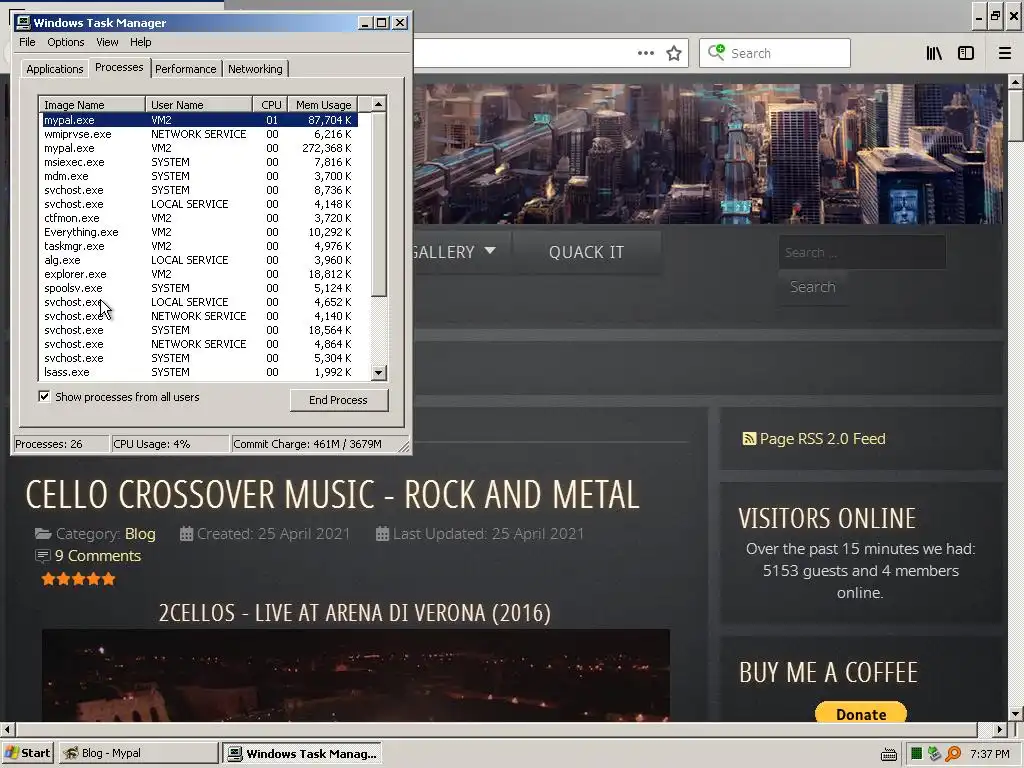The width and height of the screenshot is (1024, 768).
Task: Click the process list scroll-down arrow
Action: tap(379, 373)
